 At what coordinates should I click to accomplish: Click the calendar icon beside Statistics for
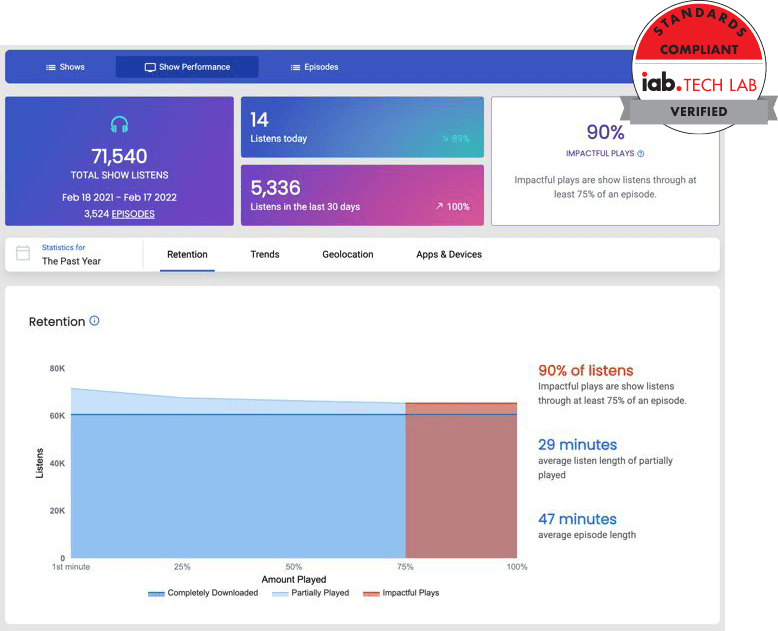(x=23, y=253)
